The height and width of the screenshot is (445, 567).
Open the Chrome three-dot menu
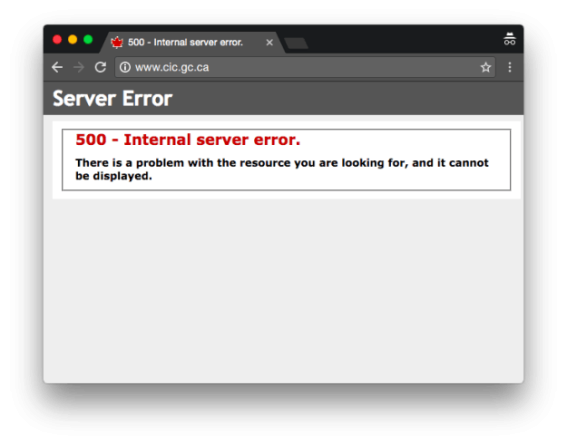pyautogui.click(x=510, y=67)
